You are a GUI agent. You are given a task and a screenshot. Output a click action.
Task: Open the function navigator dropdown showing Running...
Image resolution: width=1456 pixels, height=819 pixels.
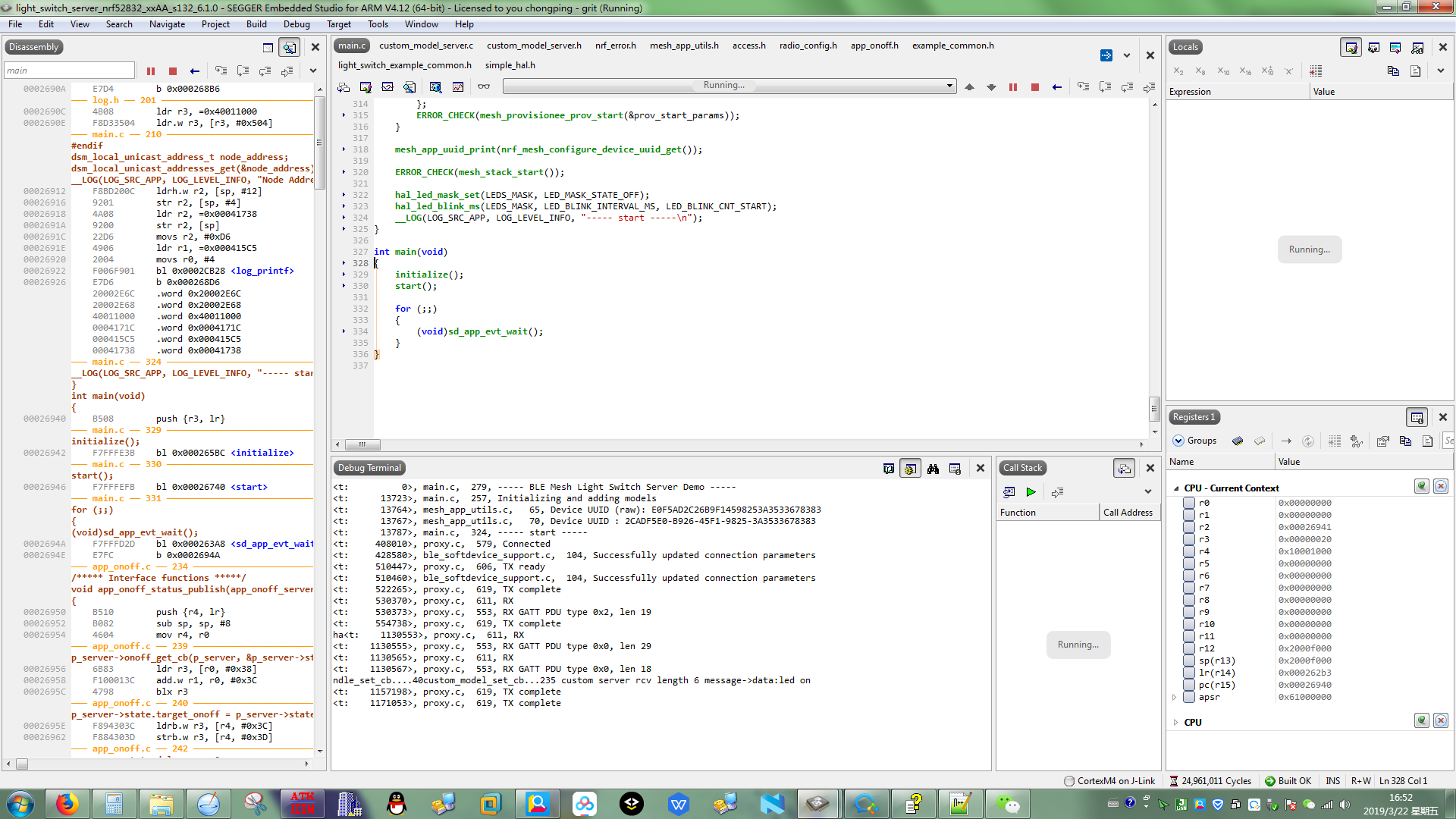pos(729,86)
